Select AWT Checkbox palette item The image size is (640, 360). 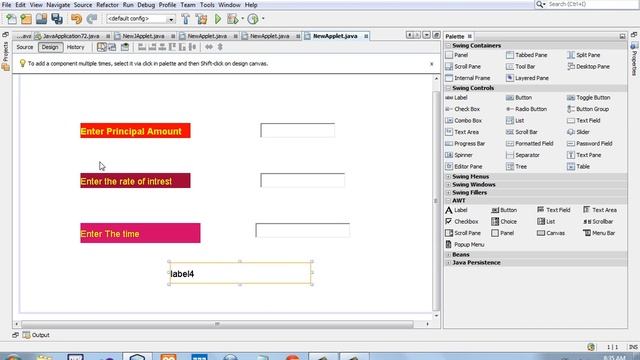462,221
